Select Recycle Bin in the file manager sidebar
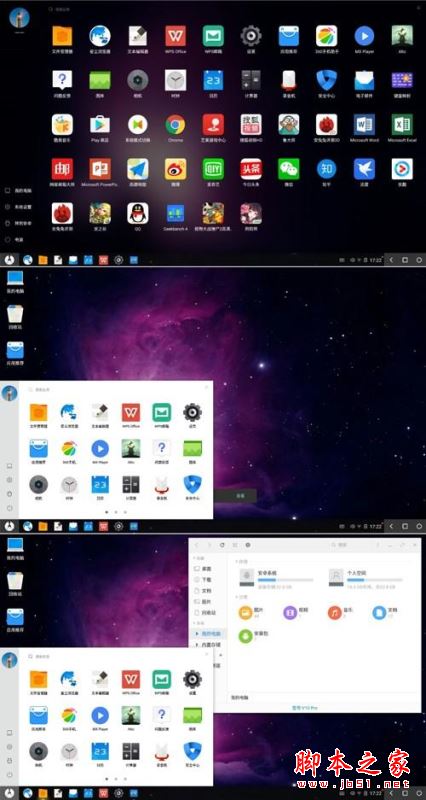Screen dimensions: 426x800 click(x=204, y=612)
